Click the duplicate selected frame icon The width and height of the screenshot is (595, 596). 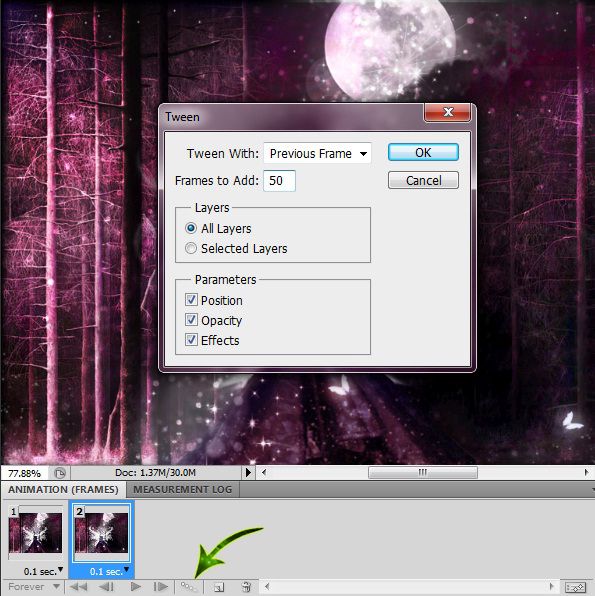[219, 587]
